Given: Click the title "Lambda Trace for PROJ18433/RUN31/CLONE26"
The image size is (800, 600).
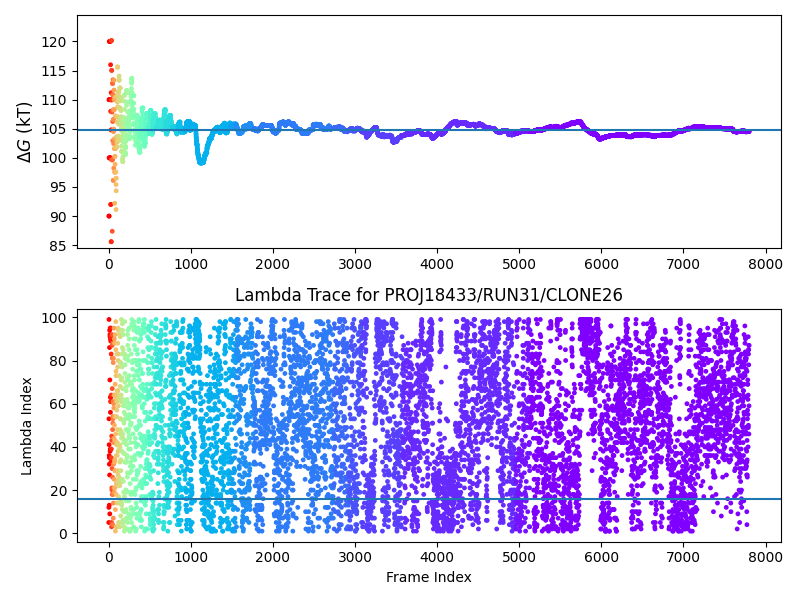Looking at the screenshot, I should 429,295.
